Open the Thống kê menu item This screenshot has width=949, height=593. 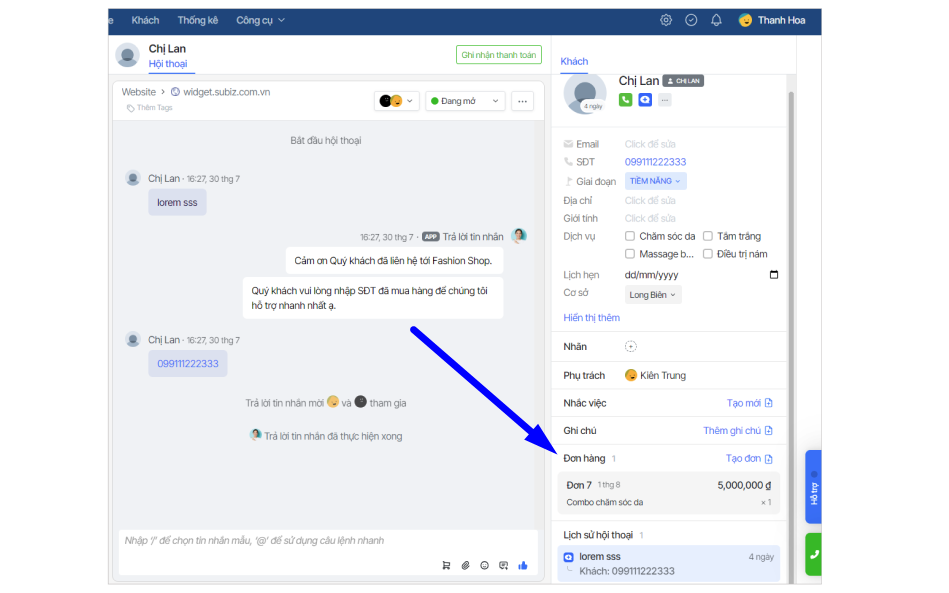(198, 20)
